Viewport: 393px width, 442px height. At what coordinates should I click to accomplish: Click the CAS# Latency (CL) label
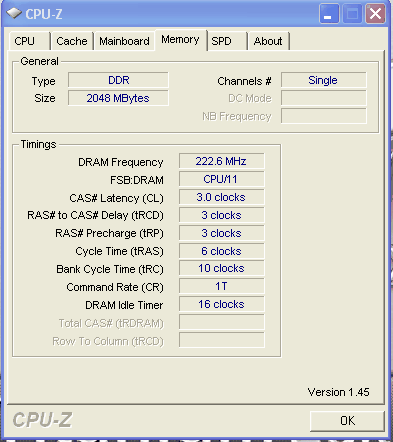point(116,198)
